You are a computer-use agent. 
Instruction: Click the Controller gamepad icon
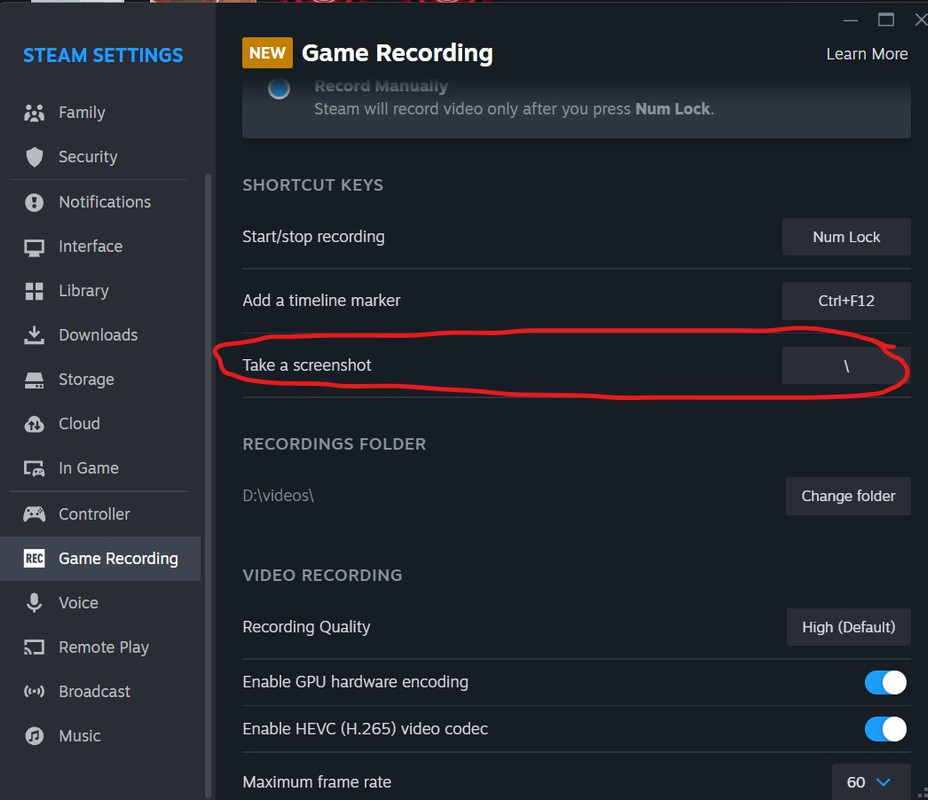34,514
